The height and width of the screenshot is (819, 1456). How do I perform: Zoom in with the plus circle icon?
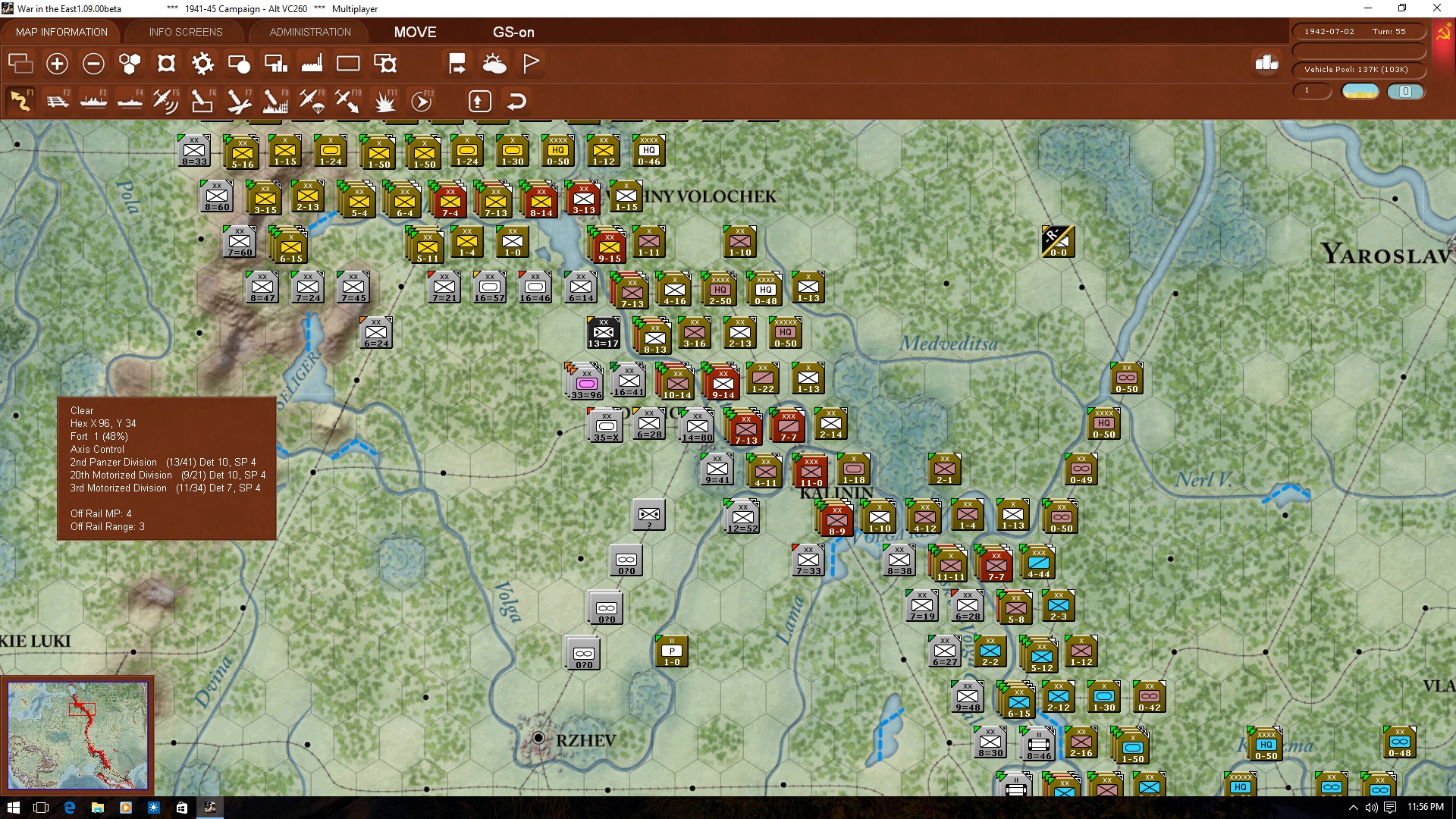tap(57, 64)
